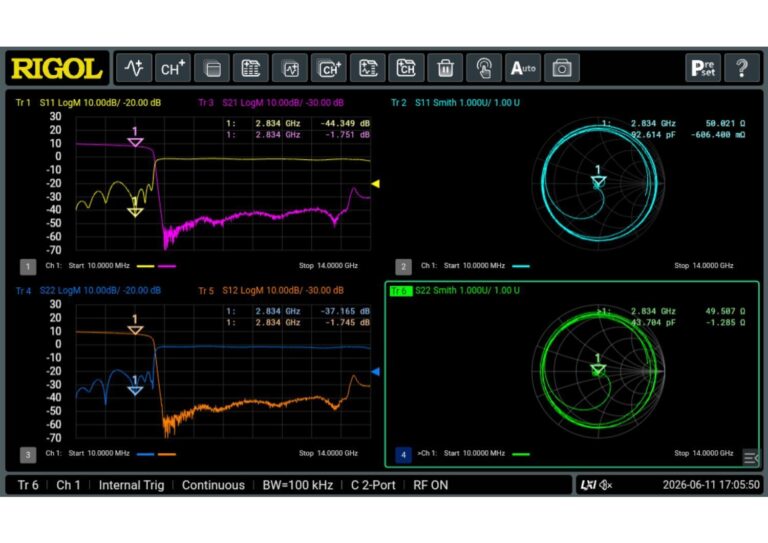This screenshot has width=768, height=543.
Task: Click the CH+ add channel icon
Action: tap(173, 68)
